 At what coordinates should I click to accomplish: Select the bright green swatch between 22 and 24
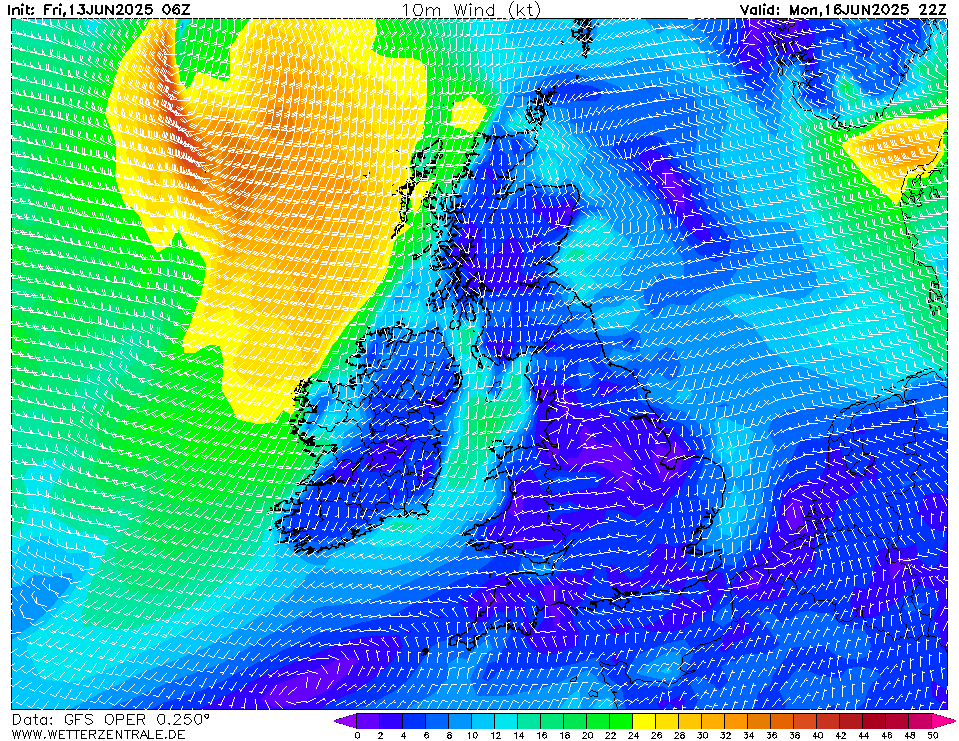coord(621,721)
